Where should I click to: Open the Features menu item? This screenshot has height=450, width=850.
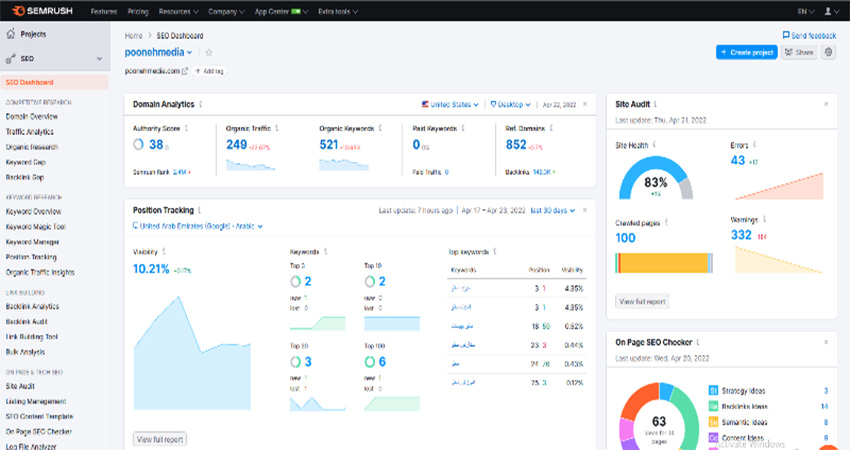(x=104, y=11)
